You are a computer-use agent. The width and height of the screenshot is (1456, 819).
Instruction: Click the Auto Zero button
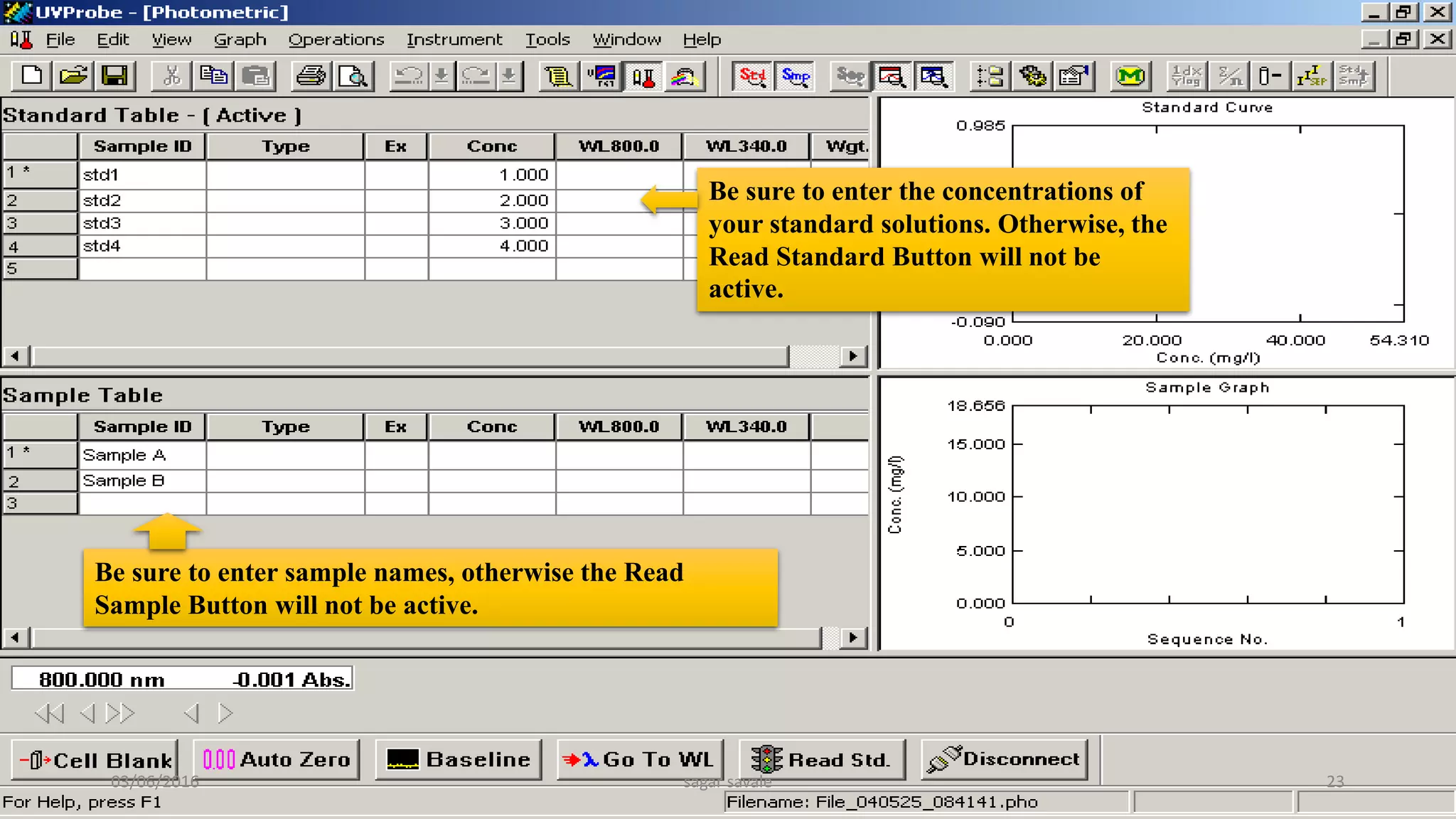[277, 760]
